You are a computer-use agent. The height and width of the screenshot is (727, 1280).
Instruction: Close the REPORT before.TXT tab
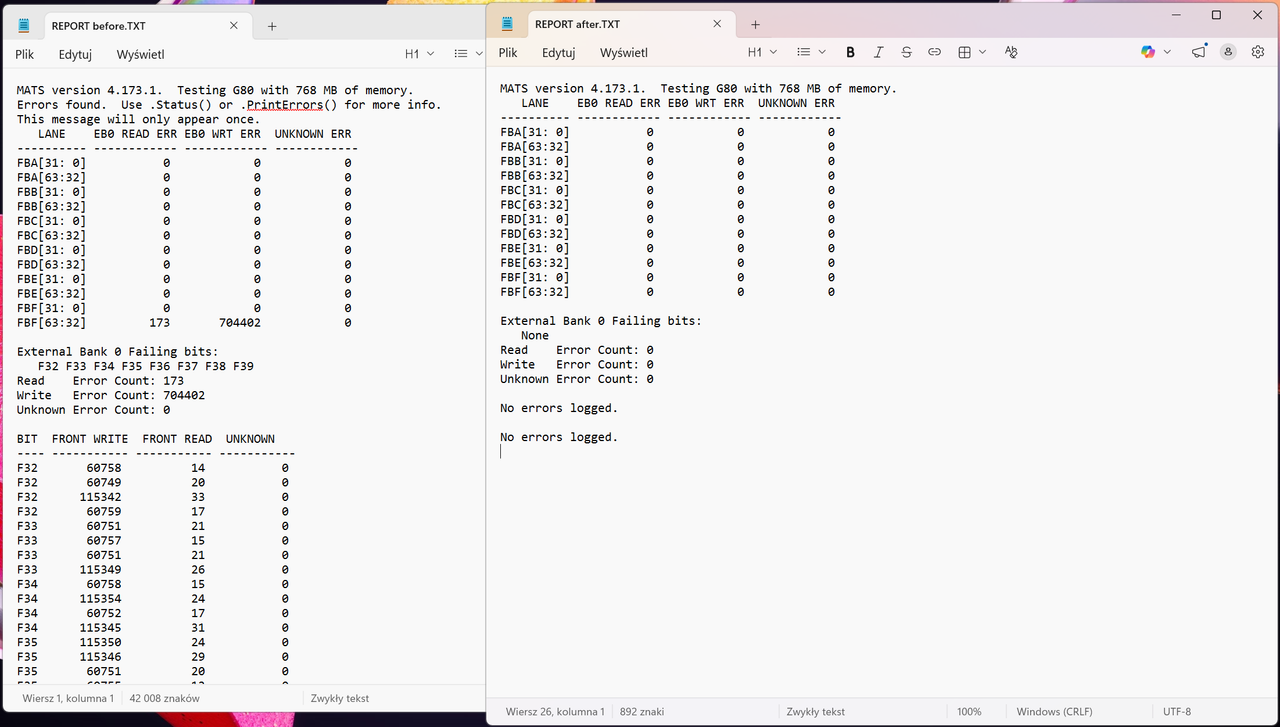coord(234,26)
